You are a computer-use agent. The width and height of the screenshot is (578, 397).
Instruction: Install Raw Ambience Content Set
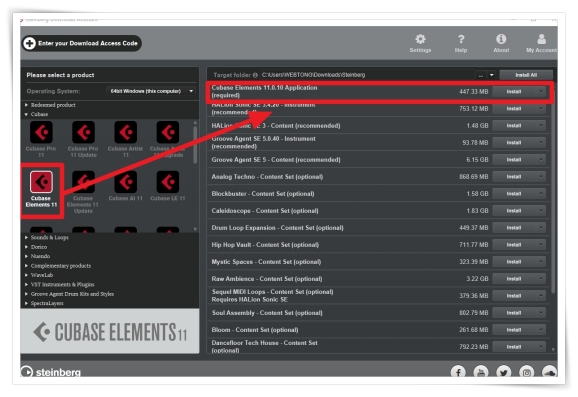tap(514, 279)
